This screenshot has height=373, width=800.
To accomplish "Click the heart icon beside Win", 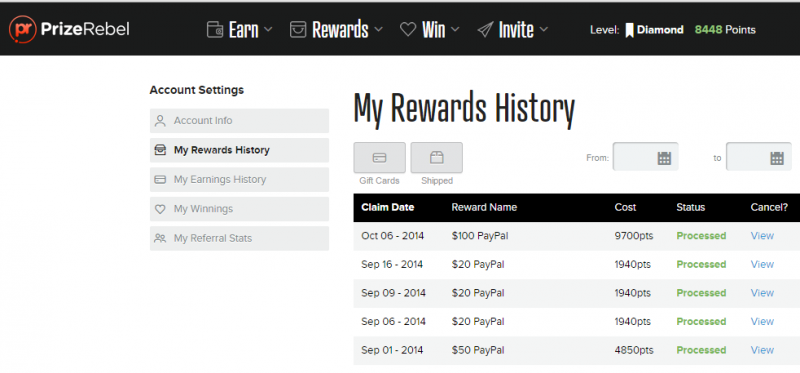I will [x=408, y=30].
